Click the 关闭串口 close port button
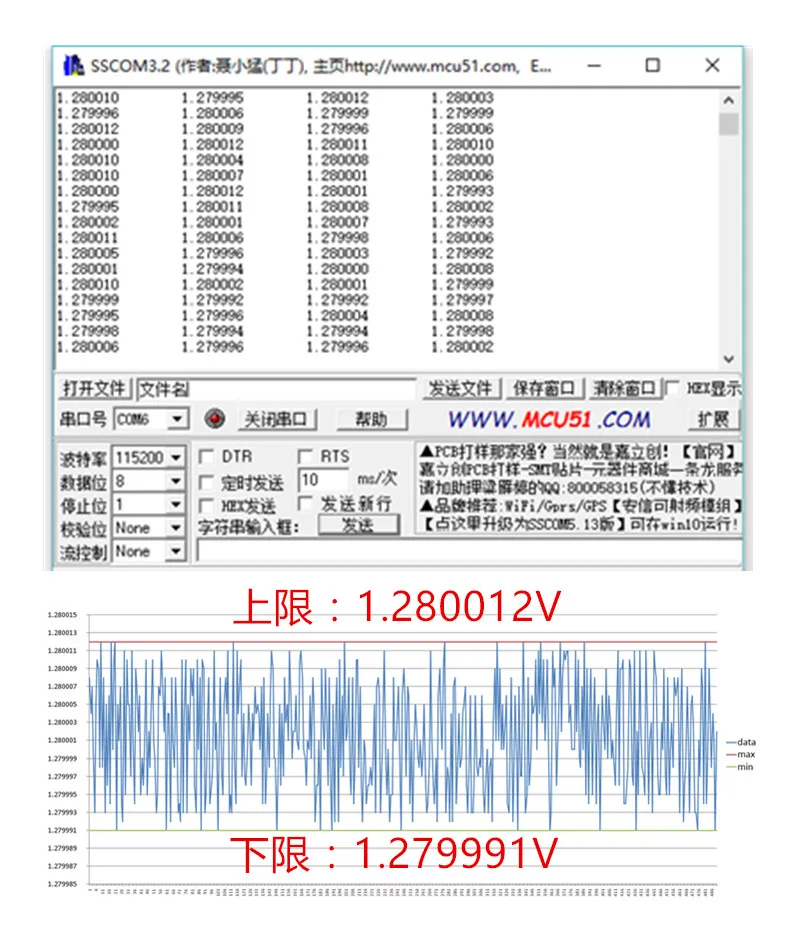 click(x=276, y=419)
